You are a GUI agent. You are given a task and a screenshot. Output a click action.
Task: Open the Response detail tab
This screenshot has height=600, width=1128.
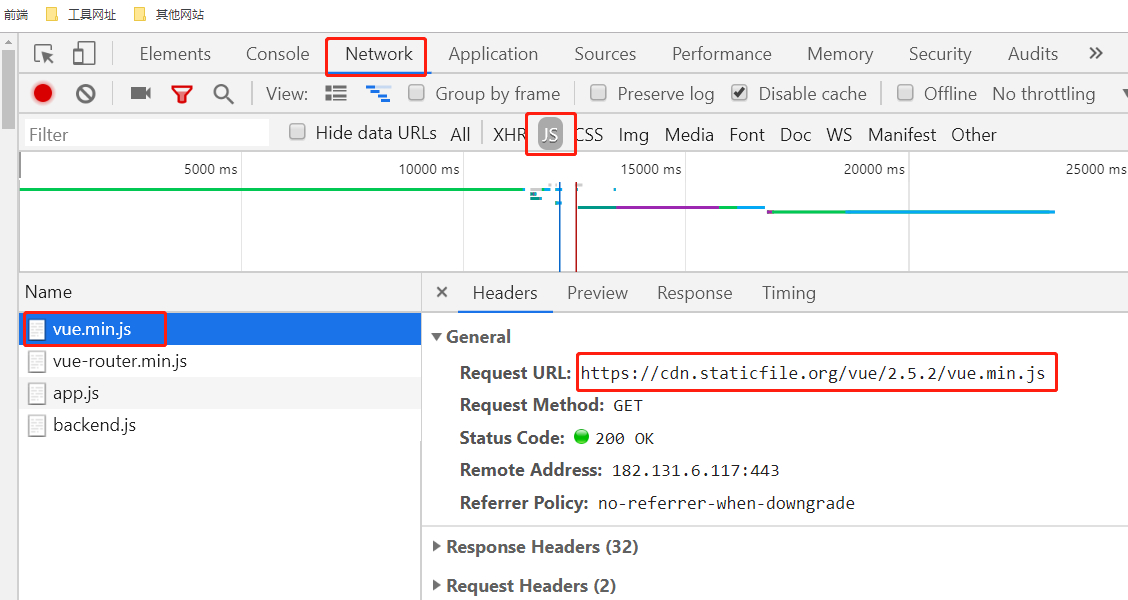coord(694,293)
